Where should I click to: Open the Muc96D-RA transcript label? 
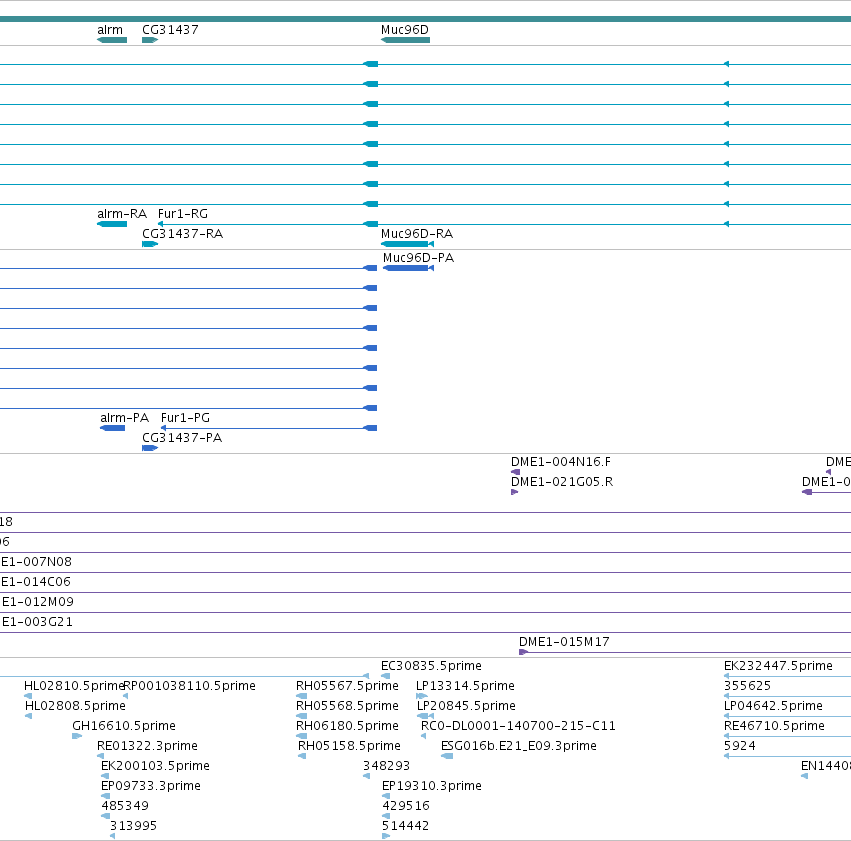pos(417,234)
